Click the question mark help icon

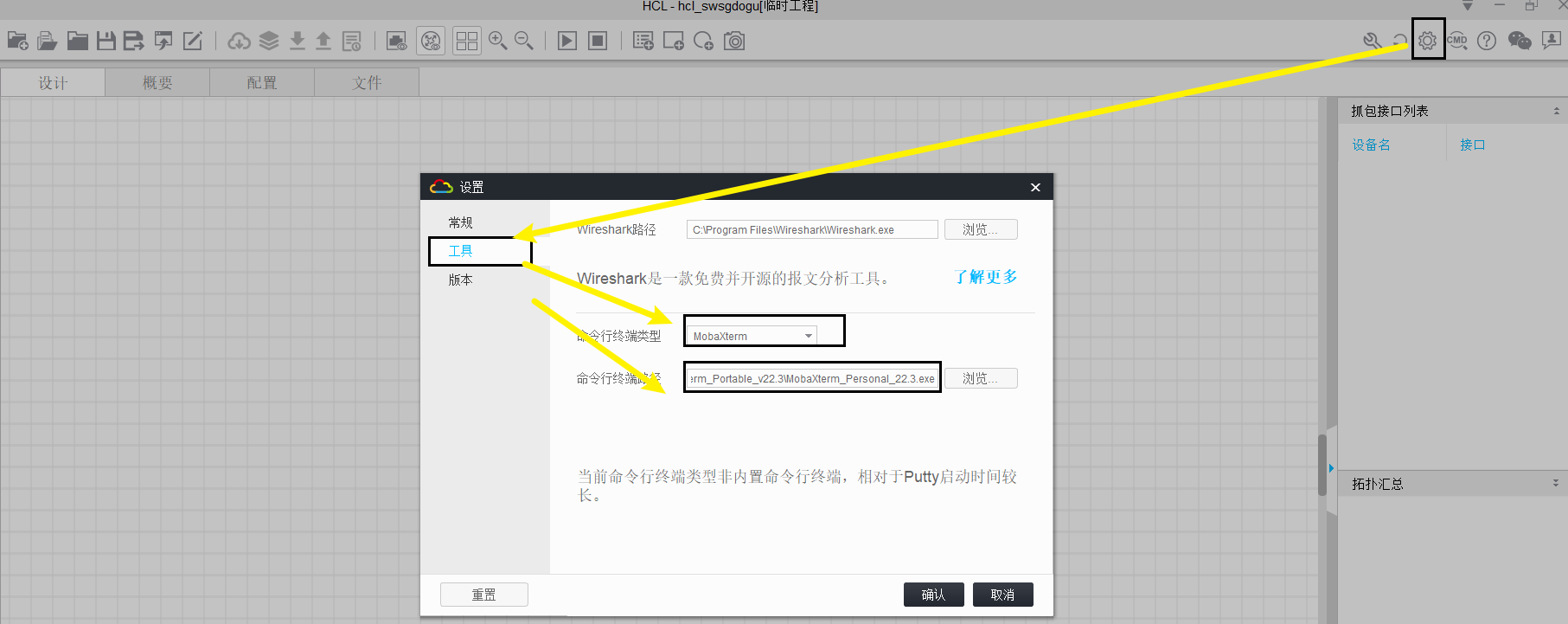(x=1487, y=41)
